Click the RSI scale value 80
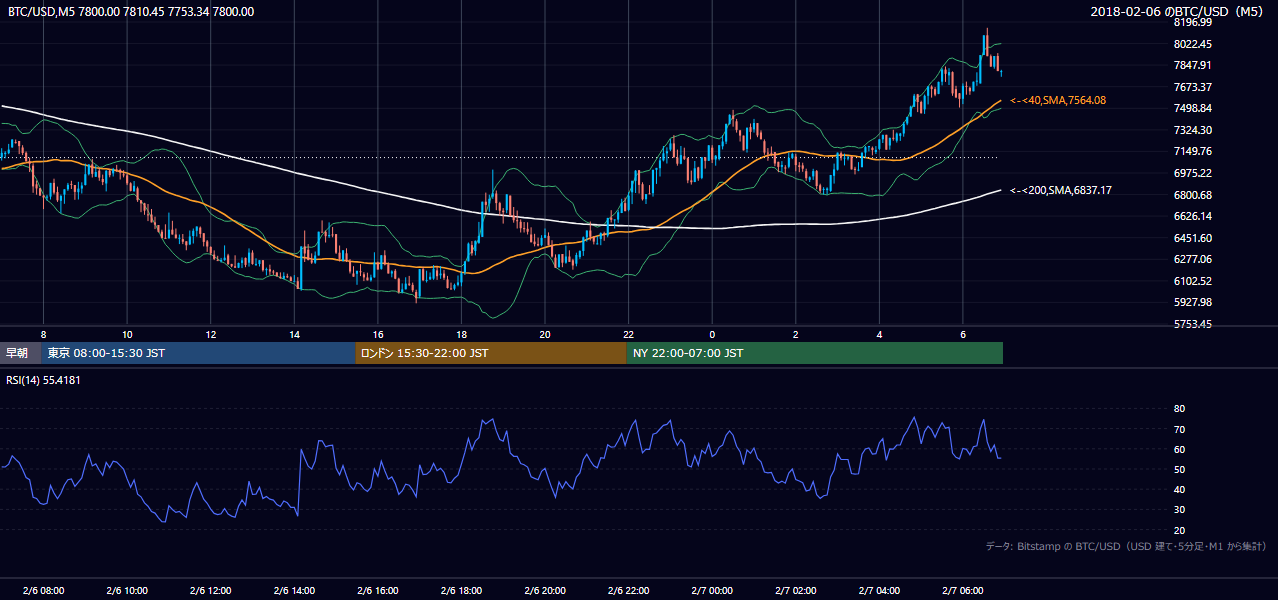Image resolution: width=1278 pixels, height=600 pixels. tap(1179, 409)
